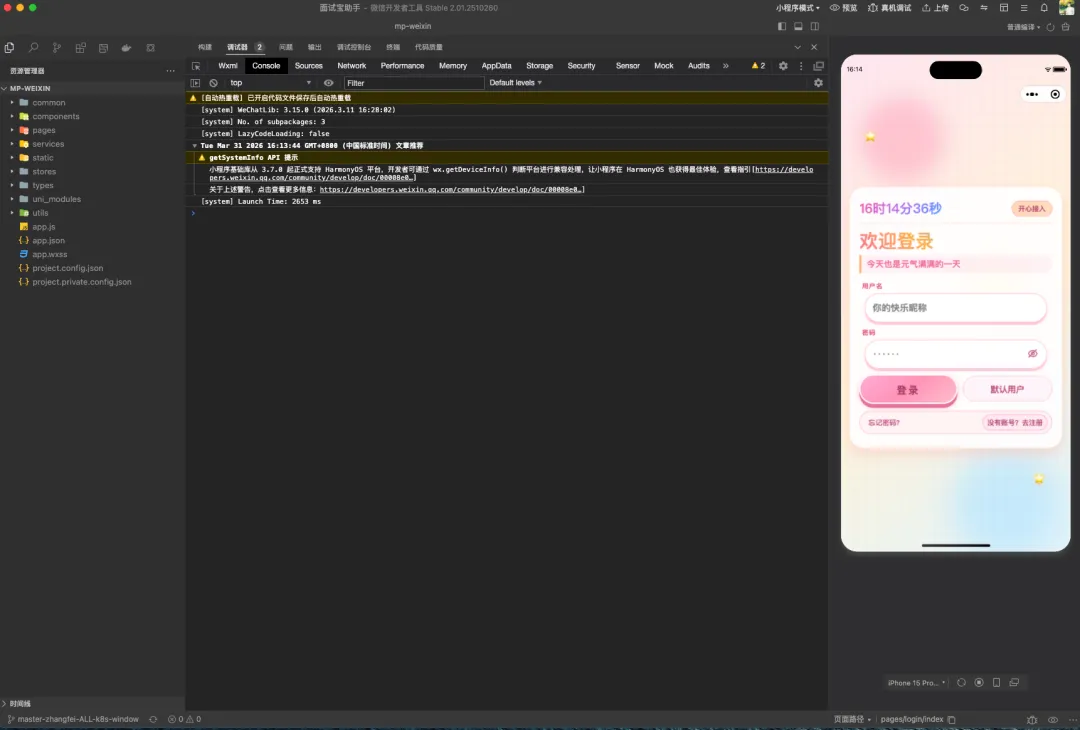
Task: Click the simulator device frame icon
Action: tap(996, 682)
